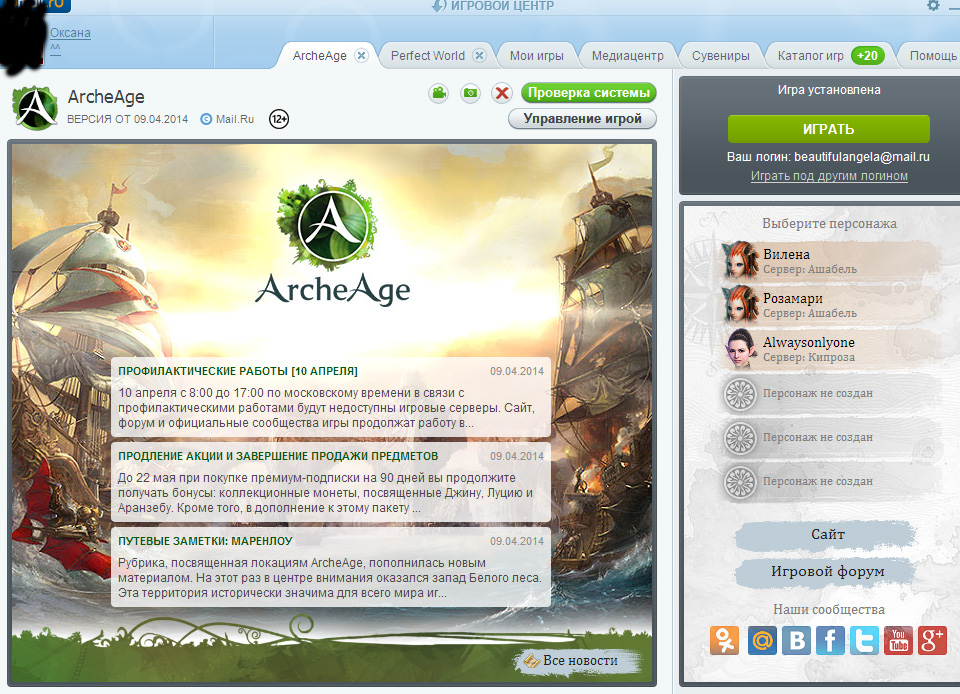960x694 pixels.
Task: Open the Мои игры tab
Action: tap(537, 56)
